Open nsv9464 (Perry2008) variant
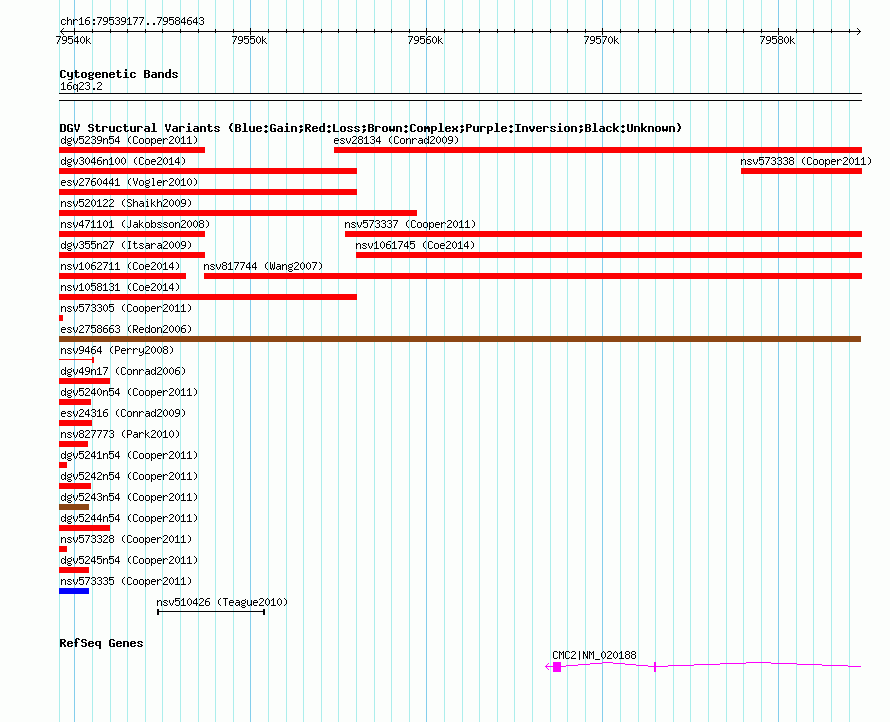The image size is (890, 722). pyautogui.click(x=117, y=350)
